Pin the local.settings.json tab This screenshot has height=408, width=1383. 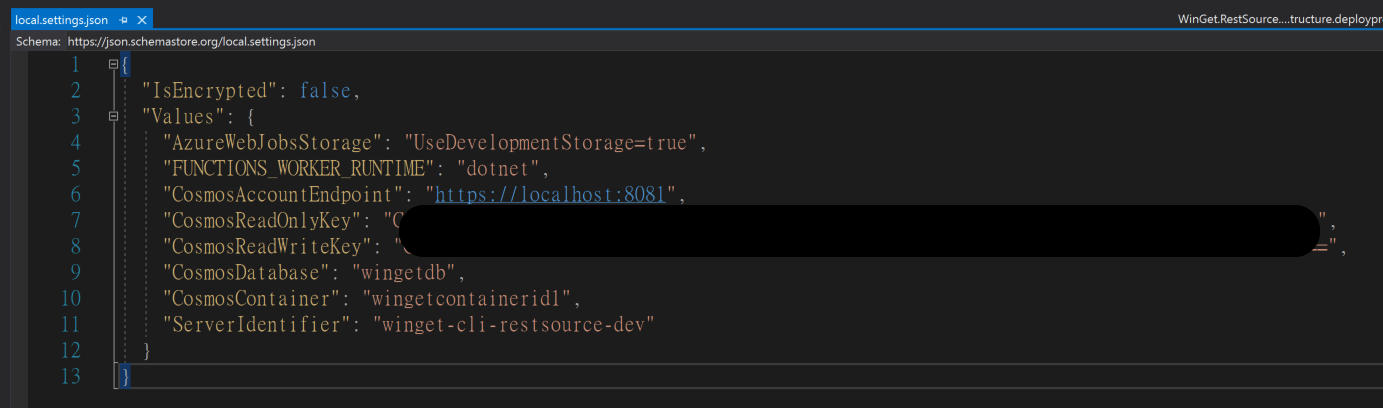(x=123, y=20)
